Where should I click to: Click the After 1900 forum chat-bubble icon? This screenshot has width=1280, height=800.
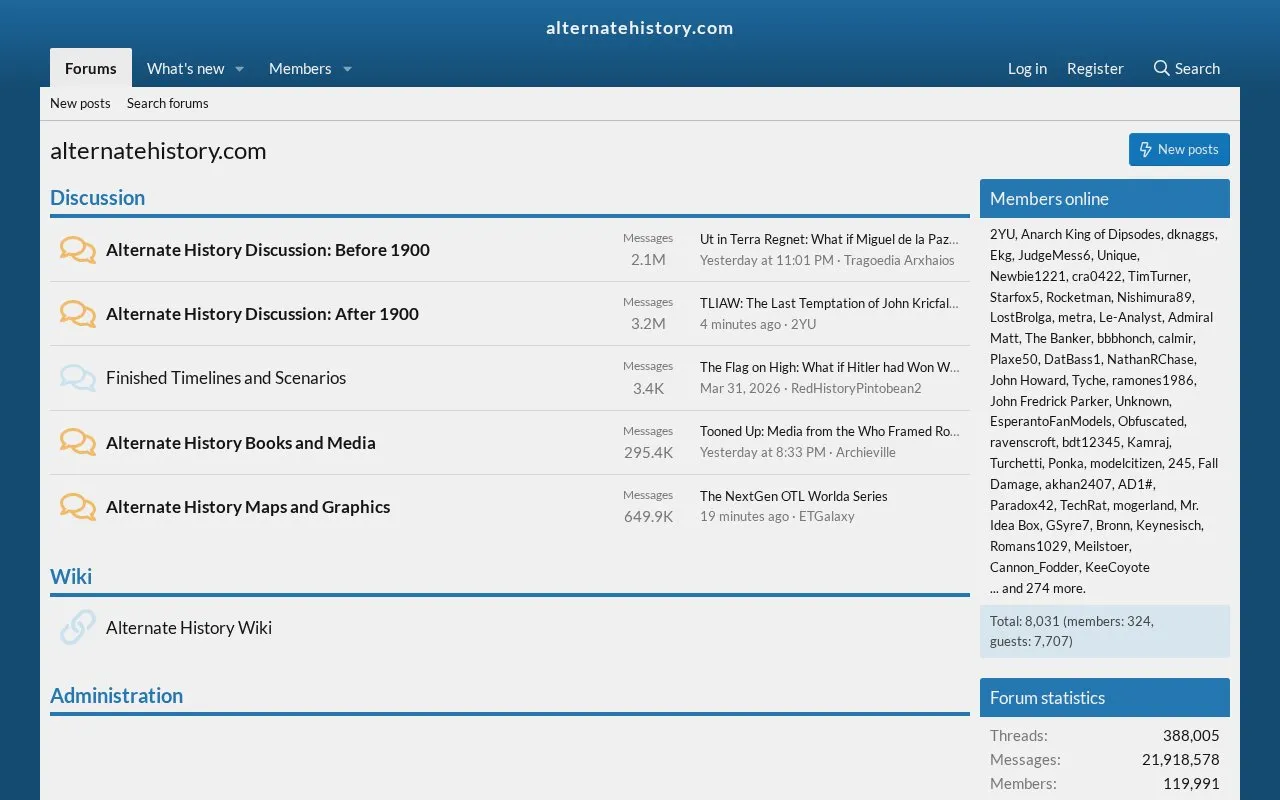click(x=77, y=314)
